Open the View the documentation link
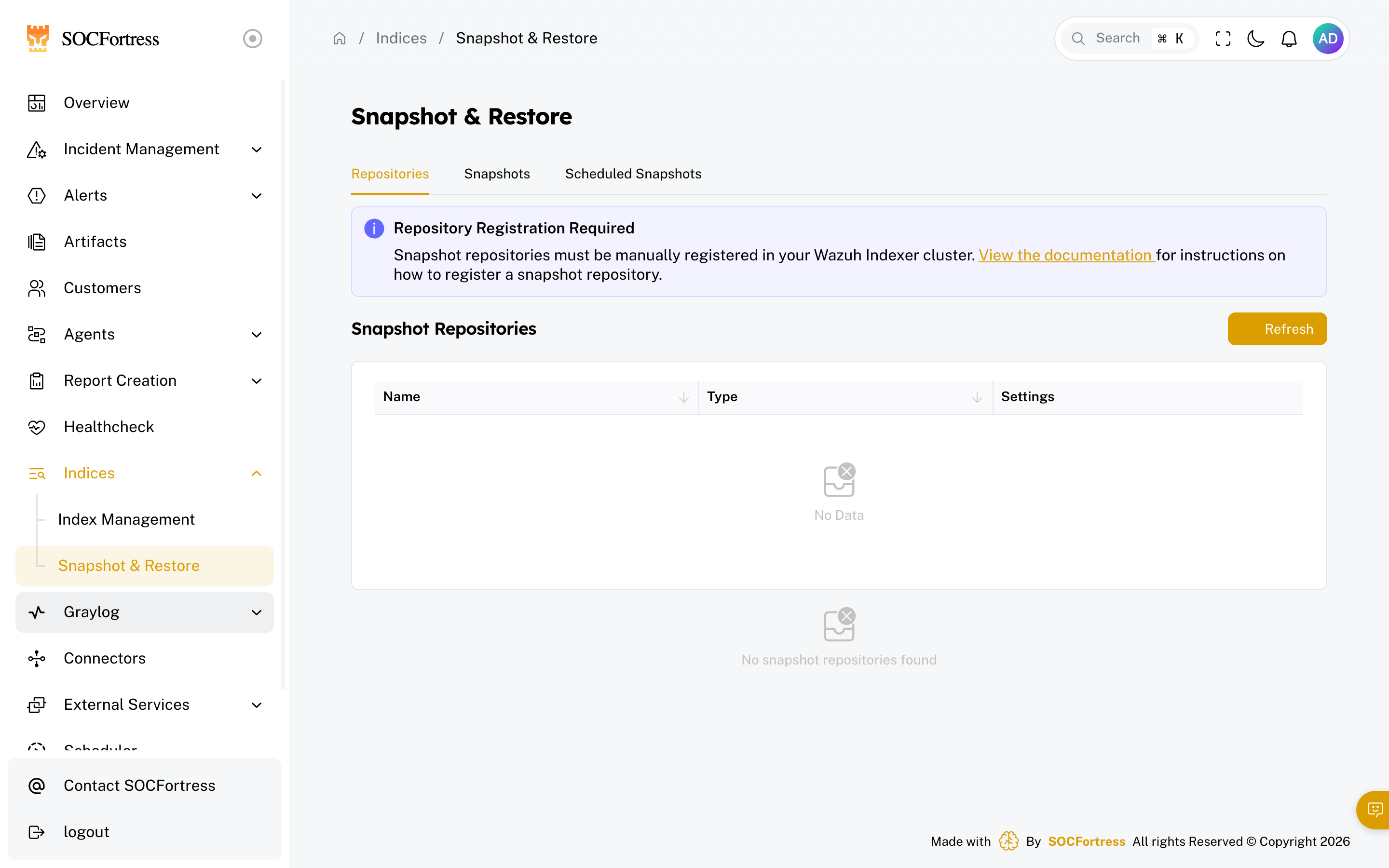Screen dimensions: 1389x868 1066,256
